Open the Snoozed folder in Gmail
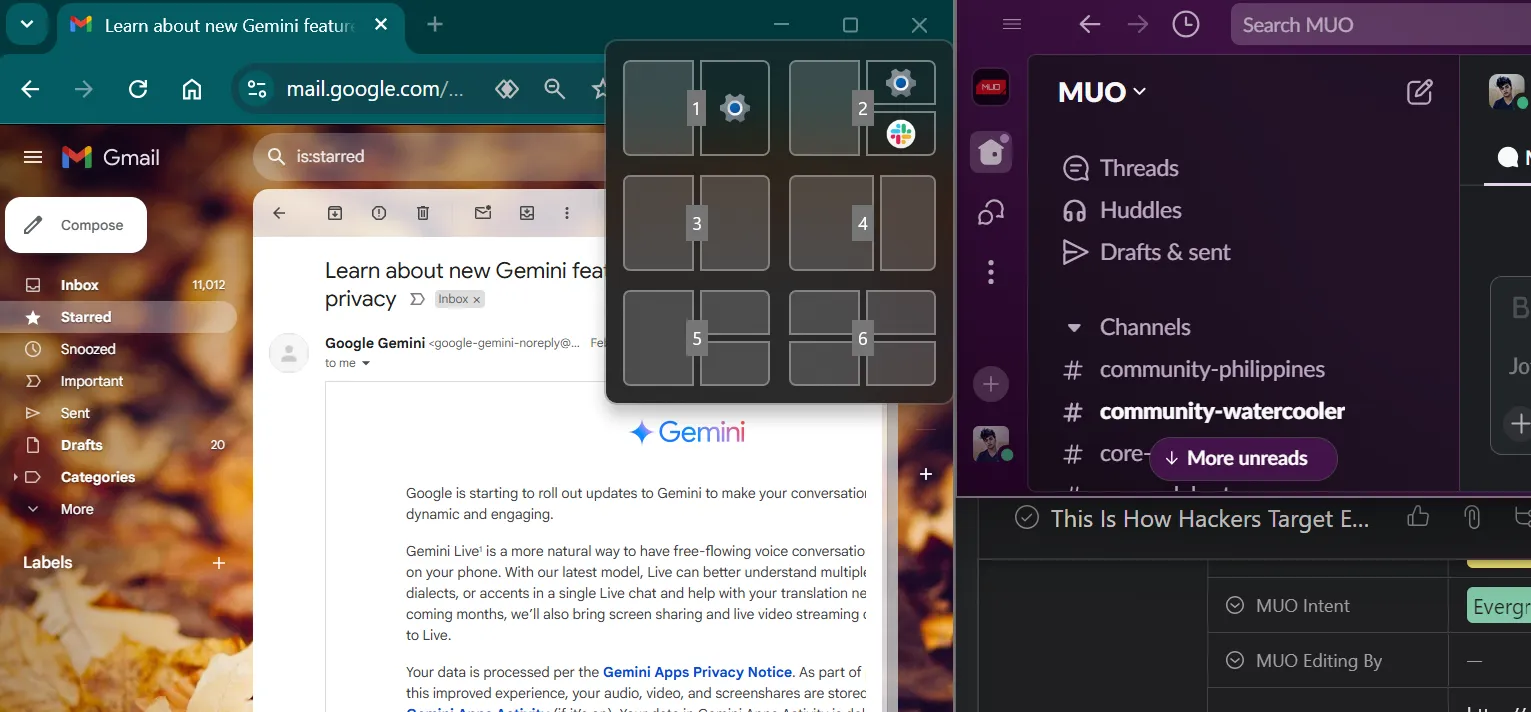Viewport: 1531px width, 712px height. click(x=118, y=349)
